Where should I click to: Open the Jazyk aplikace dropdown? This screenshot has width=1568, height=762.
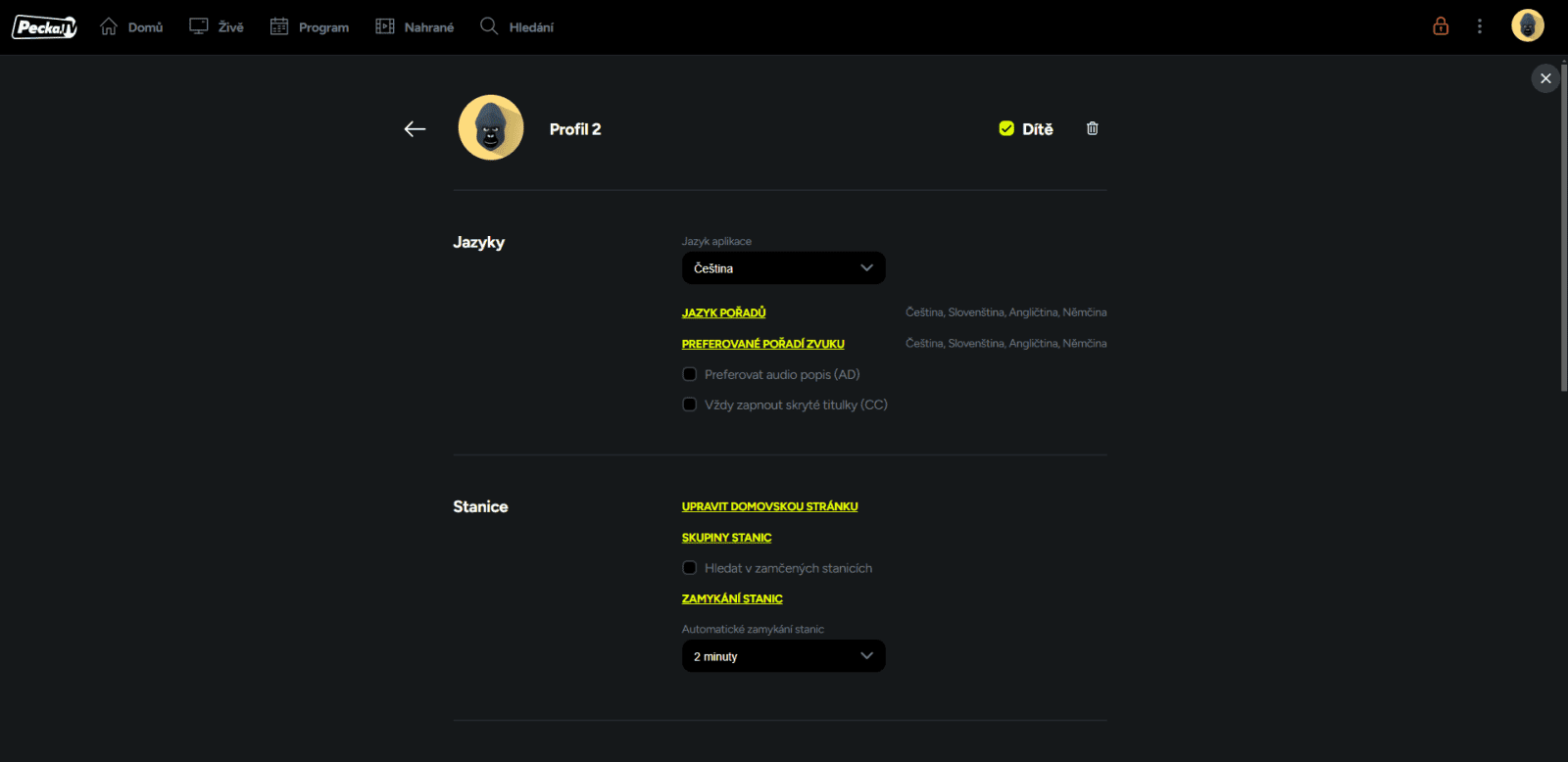(784, 268)
